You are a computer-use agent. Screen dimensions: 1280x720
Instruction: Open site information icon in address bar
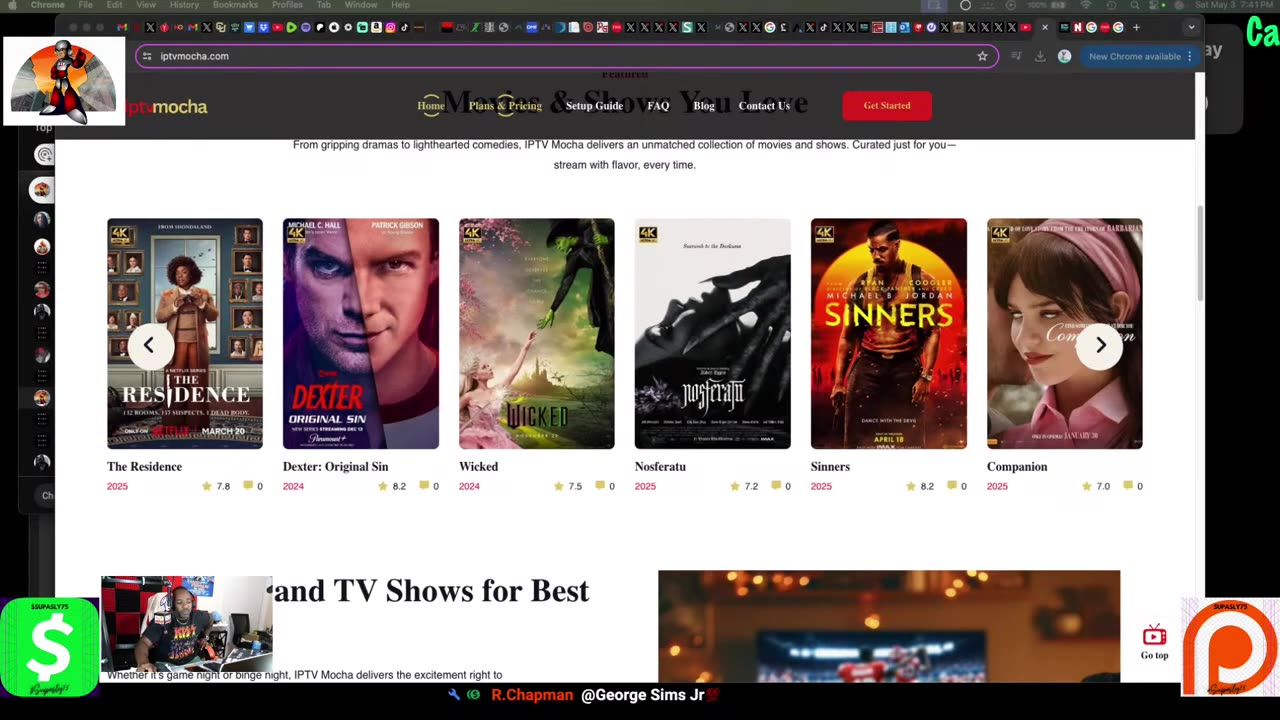[x=147, y=56]
